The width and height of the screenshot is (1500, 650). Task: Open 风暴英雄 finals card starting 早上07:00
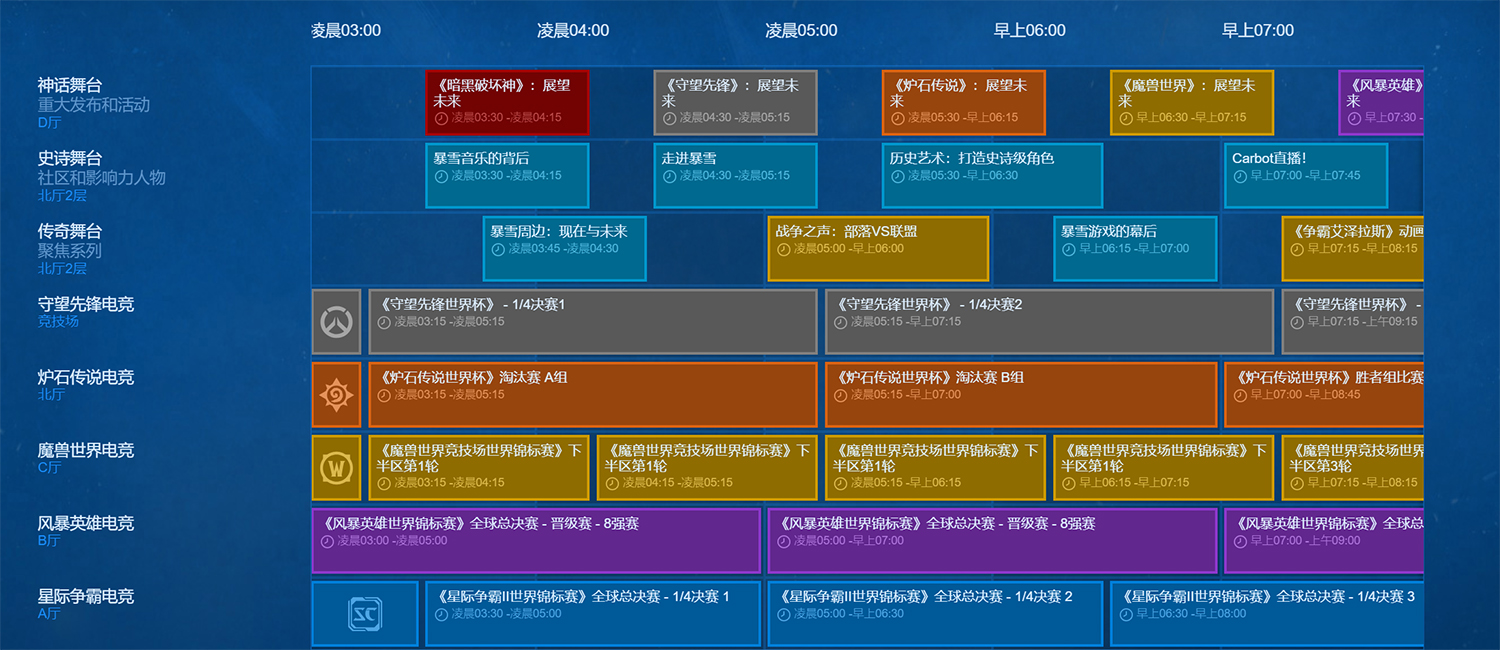click(x=1324, y=541)
